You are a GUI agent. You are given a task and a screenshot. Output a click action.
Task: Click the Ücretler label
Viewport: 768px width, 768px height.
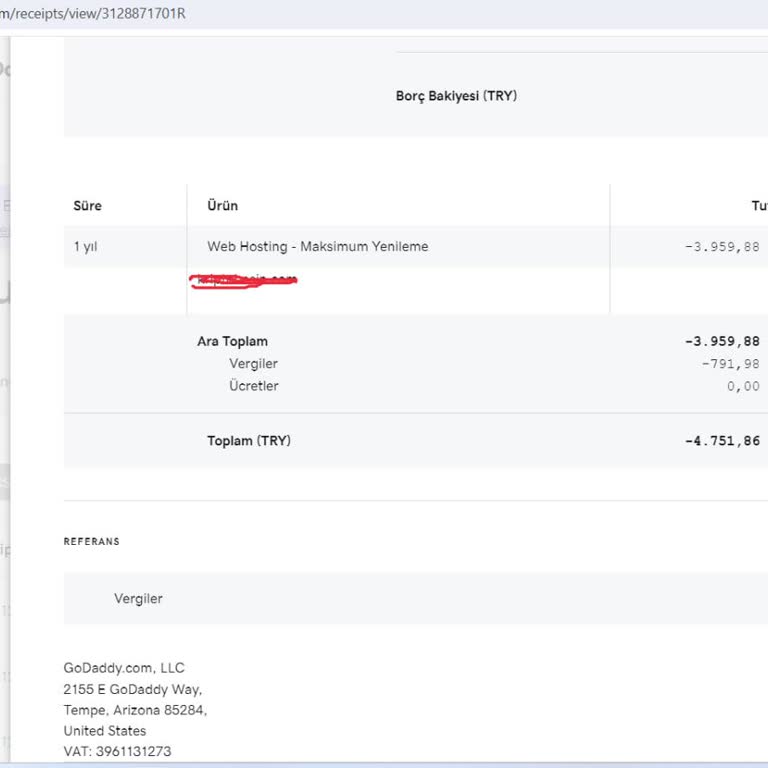pos(253,386)
